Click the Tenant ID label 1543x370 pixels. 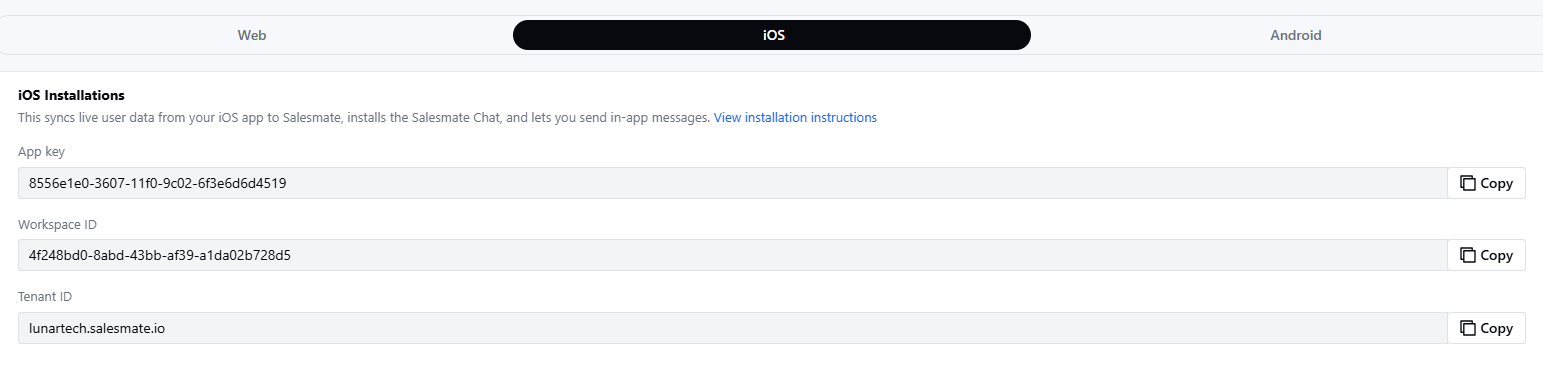click(45, 297)
